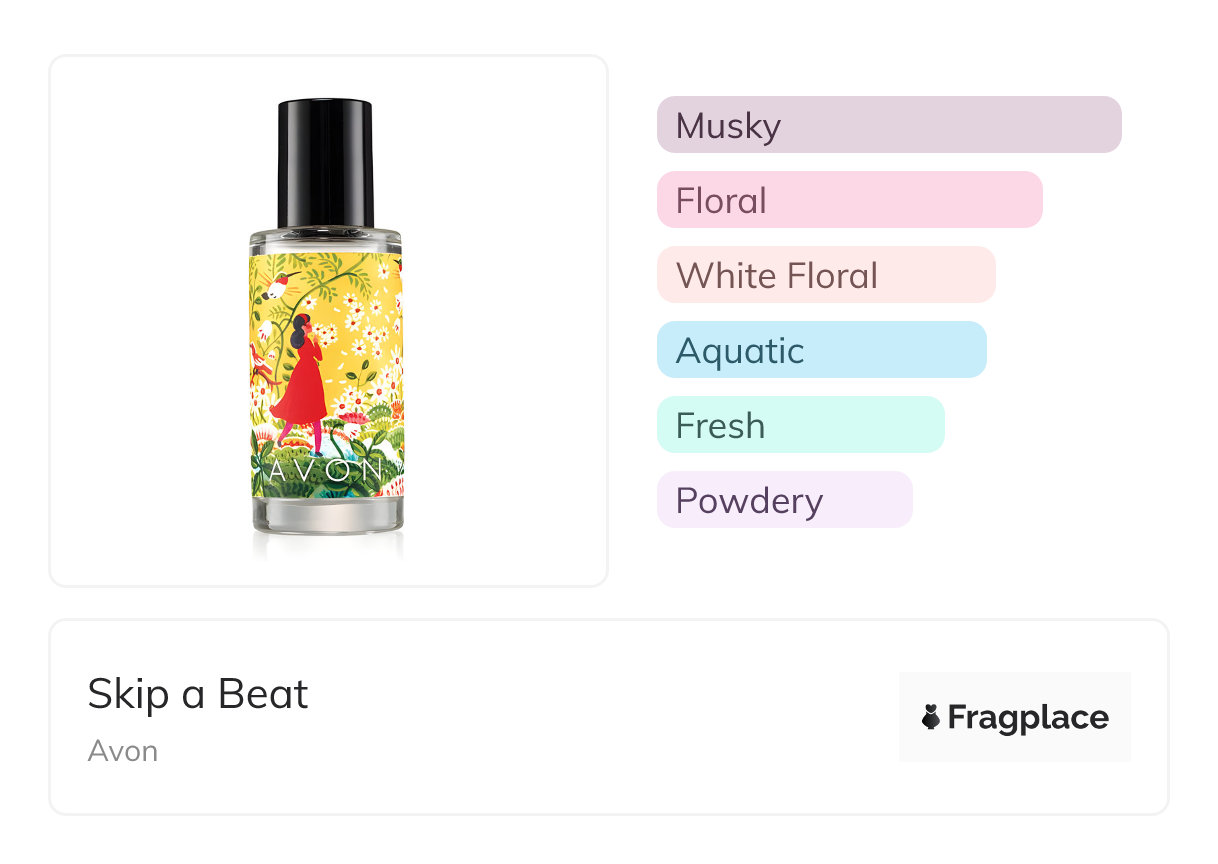Select the Musky accord bar
The image size is (1218, 864).
tap(889, 125)
